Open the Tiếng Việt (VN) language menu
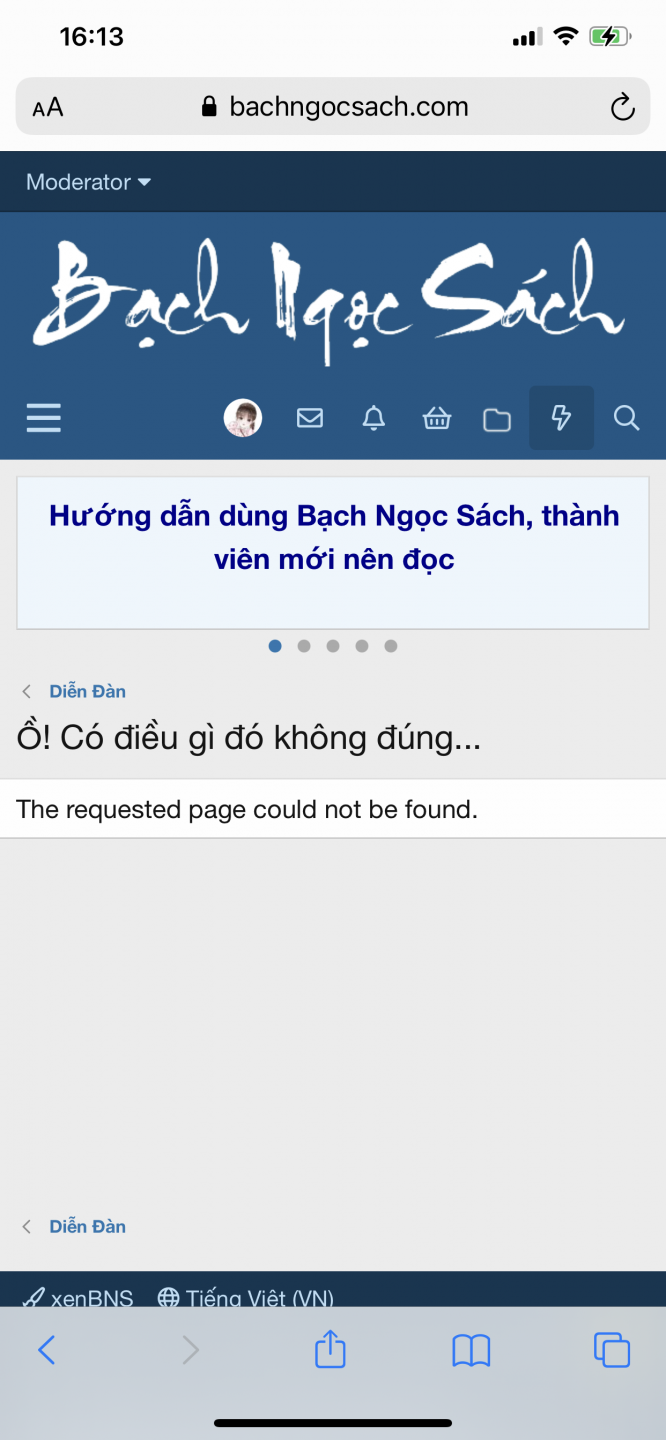The width and height of the screenshot is (666, 1440). tap(246, 1298)
